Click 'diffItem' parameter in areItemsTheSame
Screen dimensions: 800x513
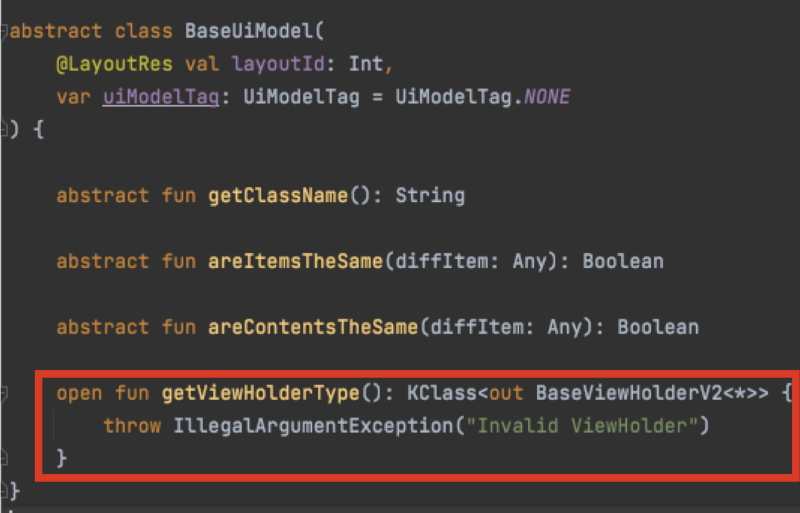(x=441, y=261)
